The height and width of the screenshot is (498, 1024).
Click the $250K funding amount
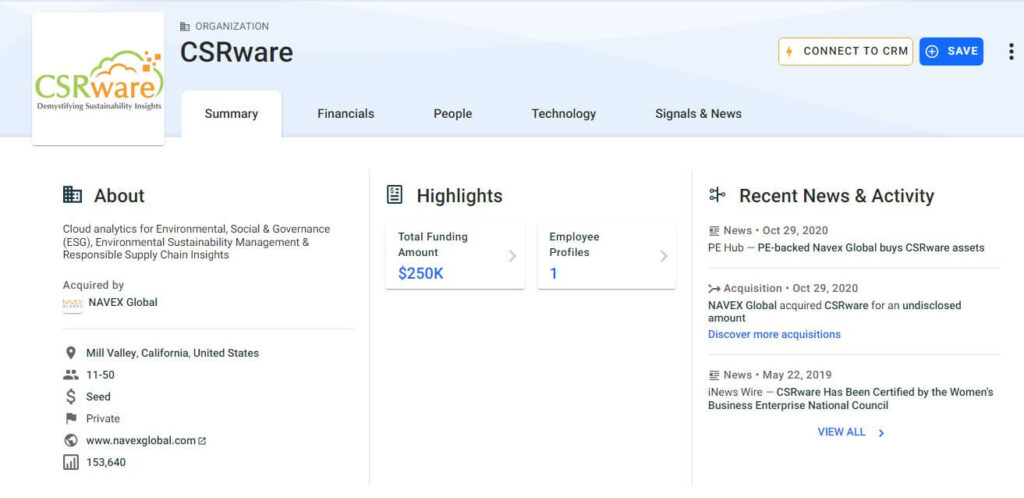(421, 273)
